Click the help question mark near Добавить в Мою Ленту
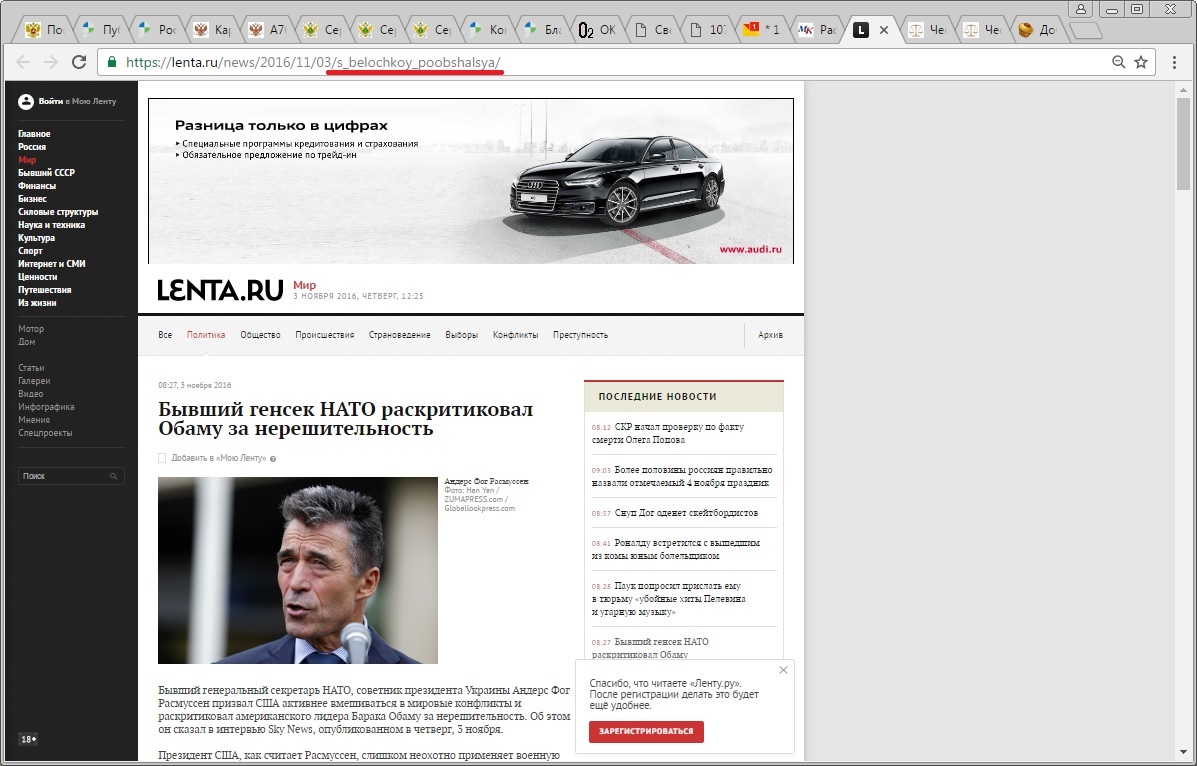This screenshot has width=1197, height=766. (x=273, y=459)
